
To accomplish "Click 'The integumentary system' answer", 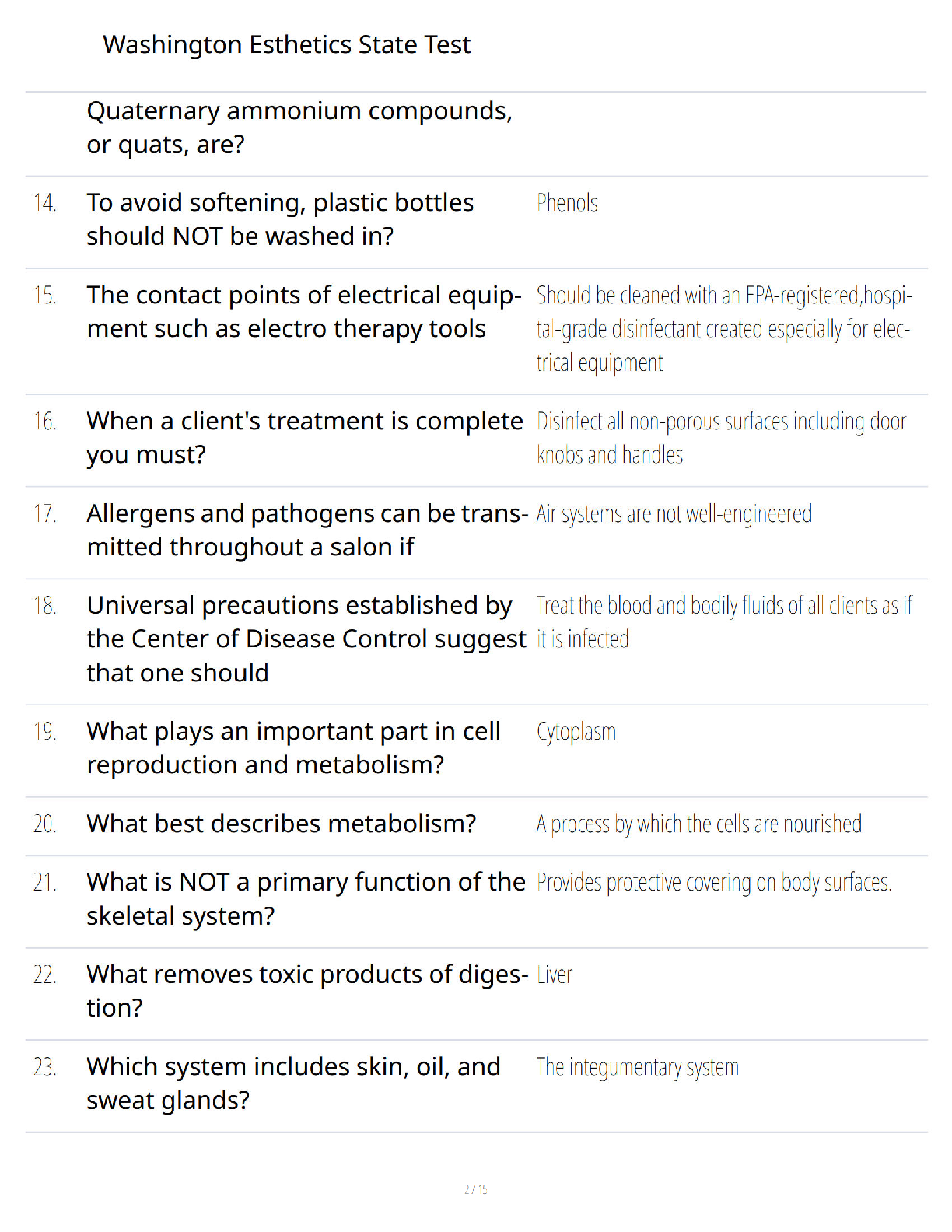I will coord(637,1067).
